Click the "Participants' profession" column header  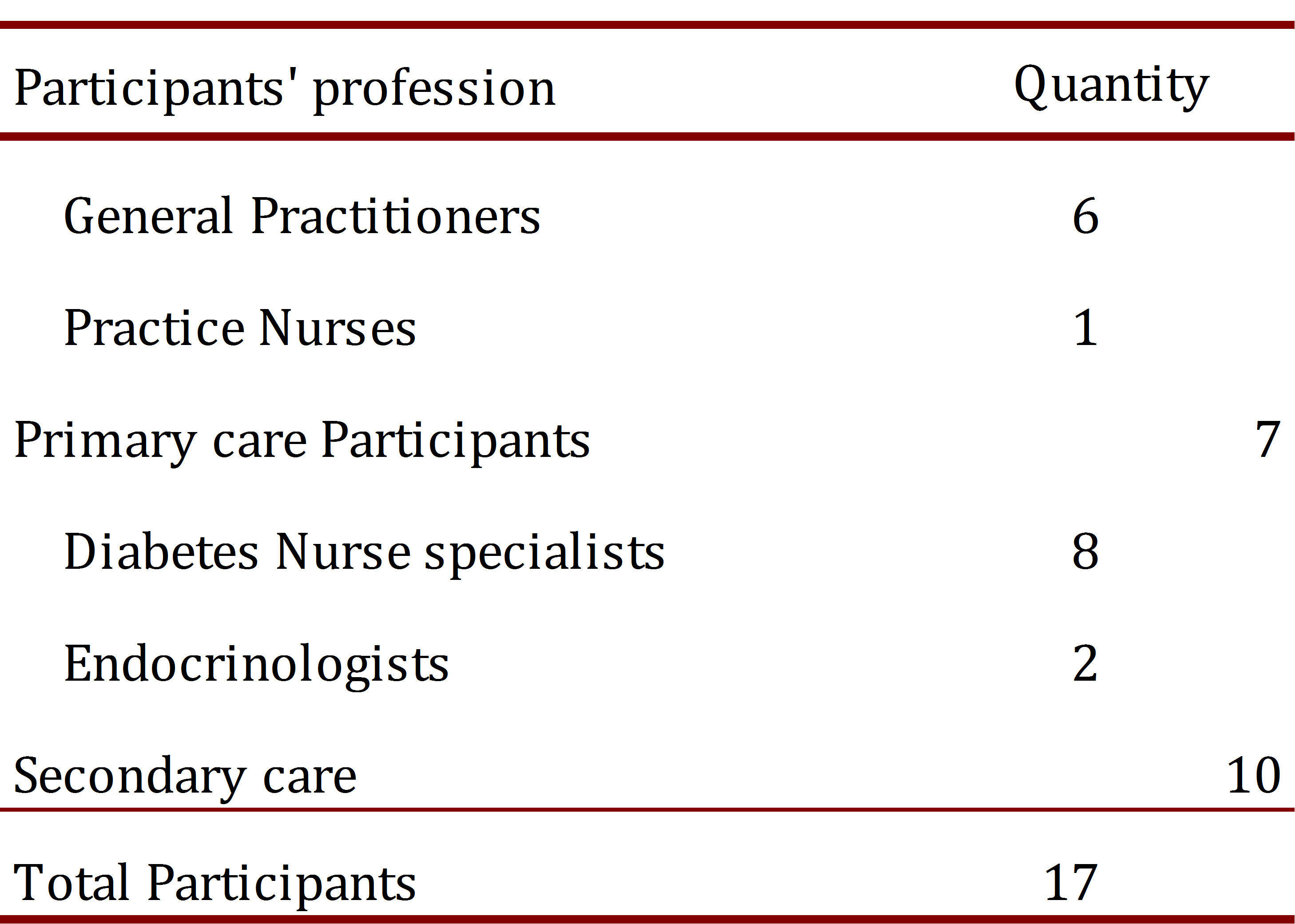(x=285, y=89)
